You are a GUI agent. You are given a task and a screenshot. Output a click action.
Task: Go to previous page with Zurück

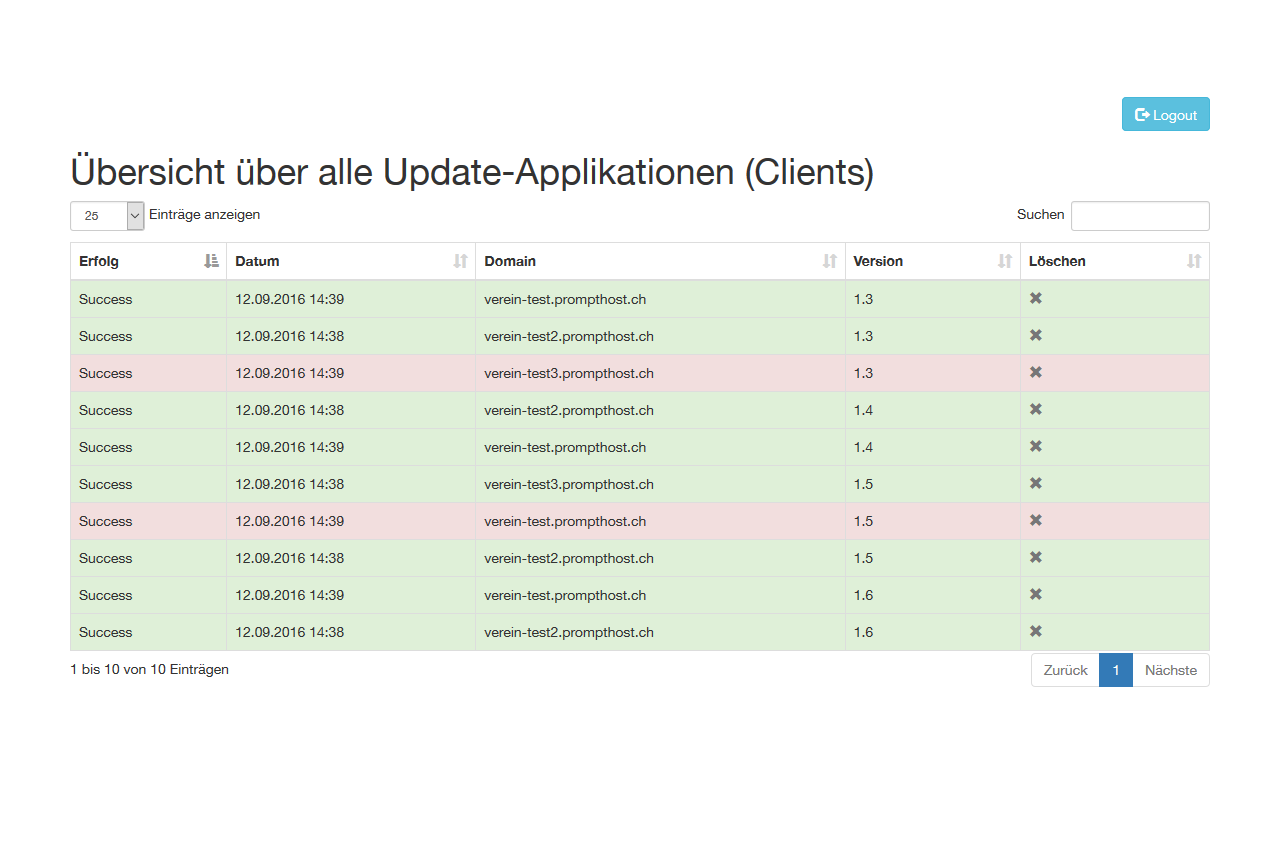1065,670
